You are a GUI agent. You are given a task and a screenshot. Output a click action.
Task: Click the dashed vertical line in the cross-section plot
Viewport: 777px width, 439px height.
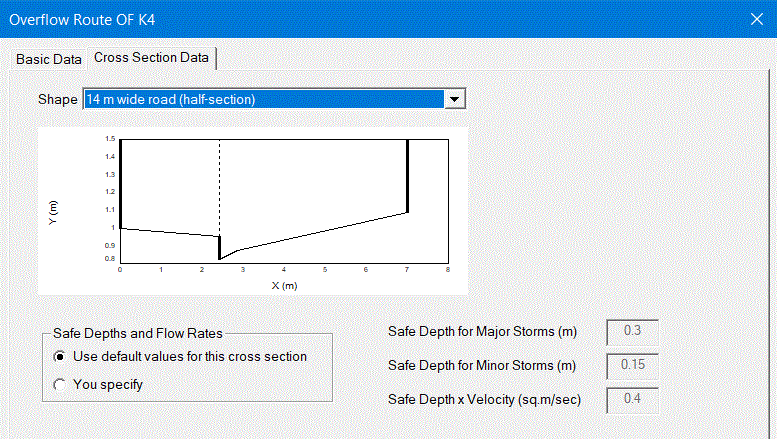click(x=220, y=188)
